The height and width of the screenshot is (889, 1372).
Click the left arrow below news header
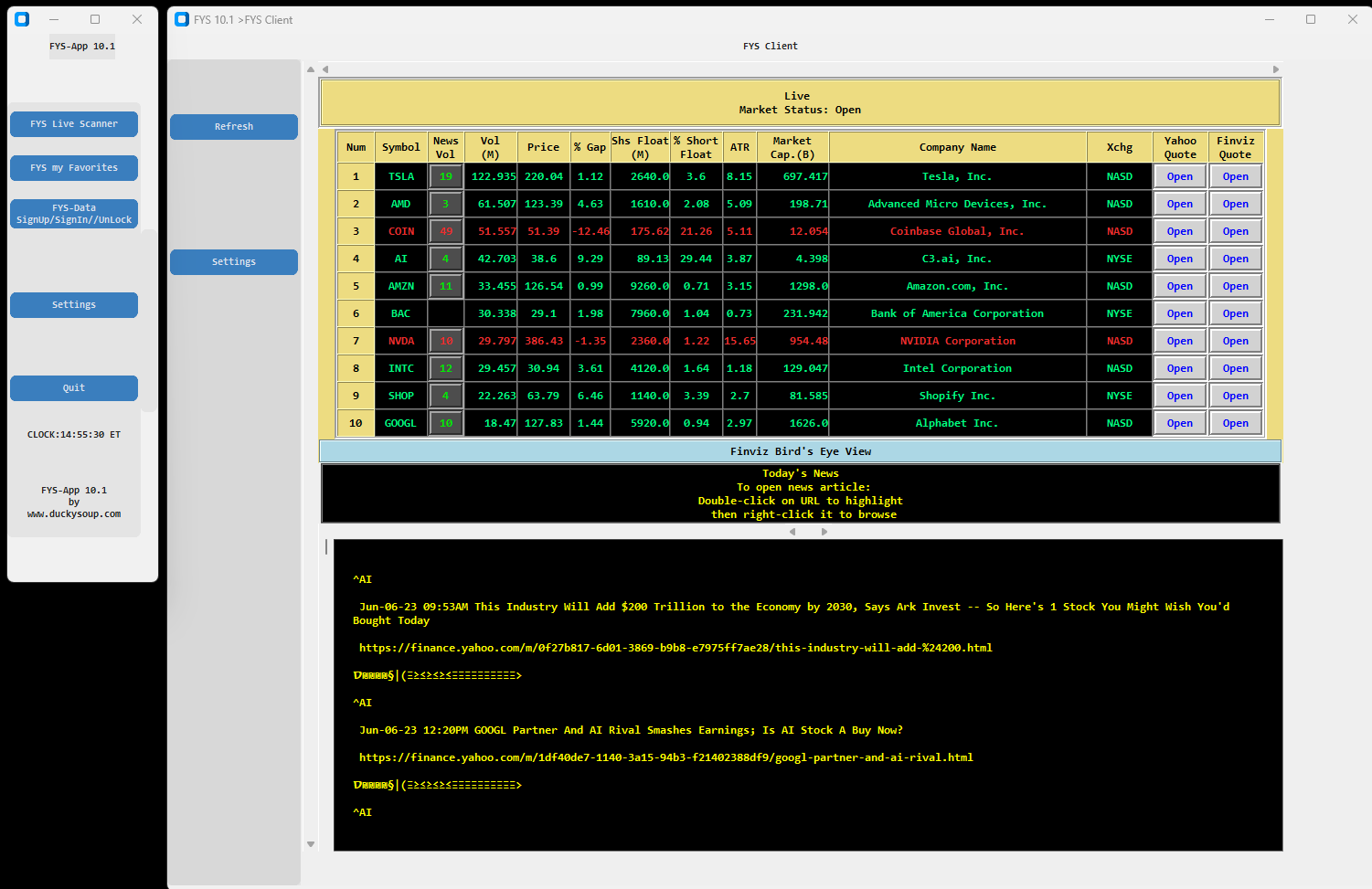pos(792,532)
